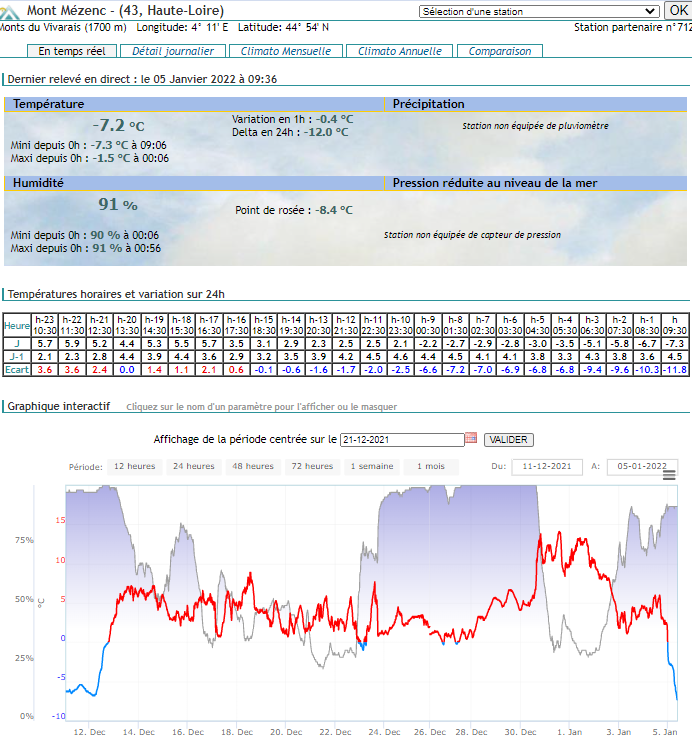Click the Mini depuis 0h temperature line
This screenshot has width=692, height=741.
point(88,145)
